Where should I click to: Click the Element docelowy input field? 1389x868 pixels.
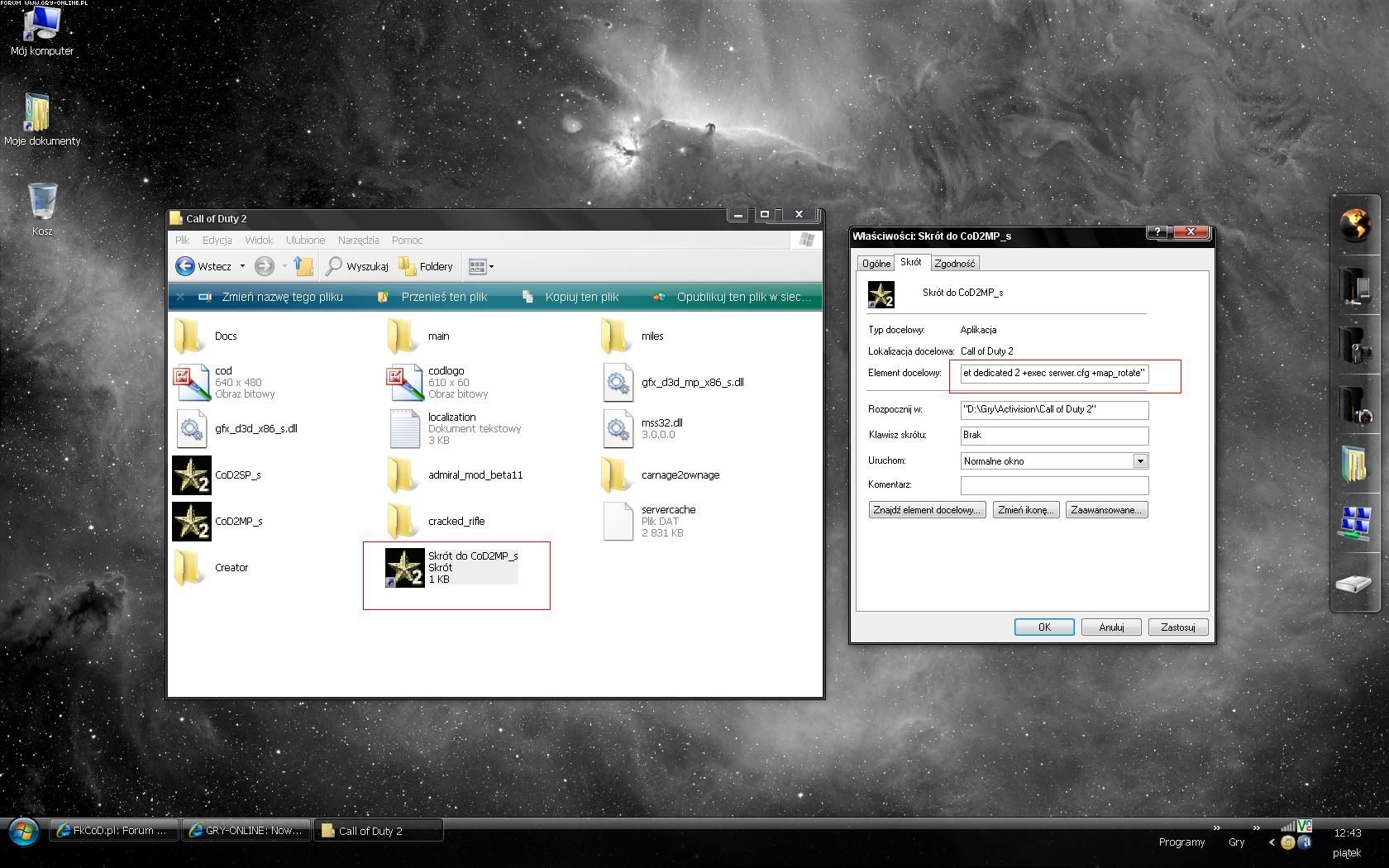[1054, 374]
